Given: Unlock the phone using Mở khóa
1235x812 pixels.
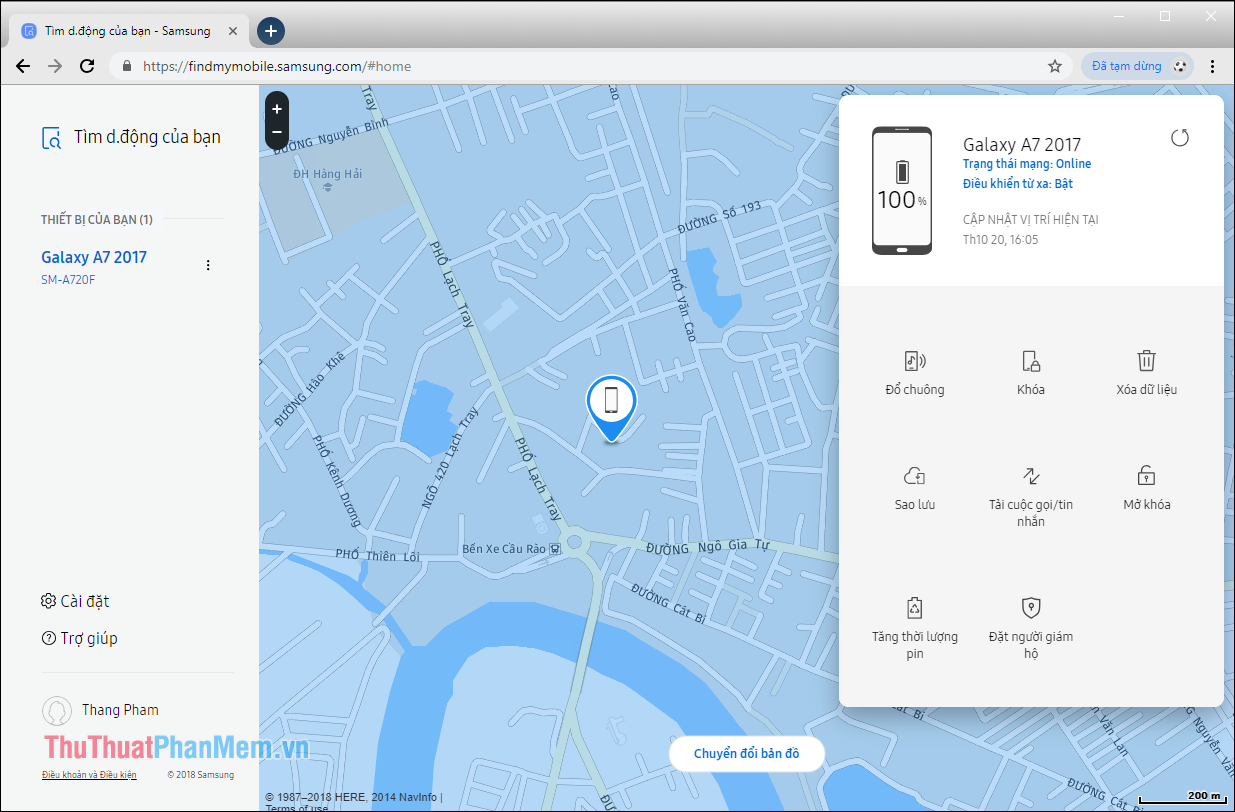Looking at the screenshot, I should [1146, 487].
